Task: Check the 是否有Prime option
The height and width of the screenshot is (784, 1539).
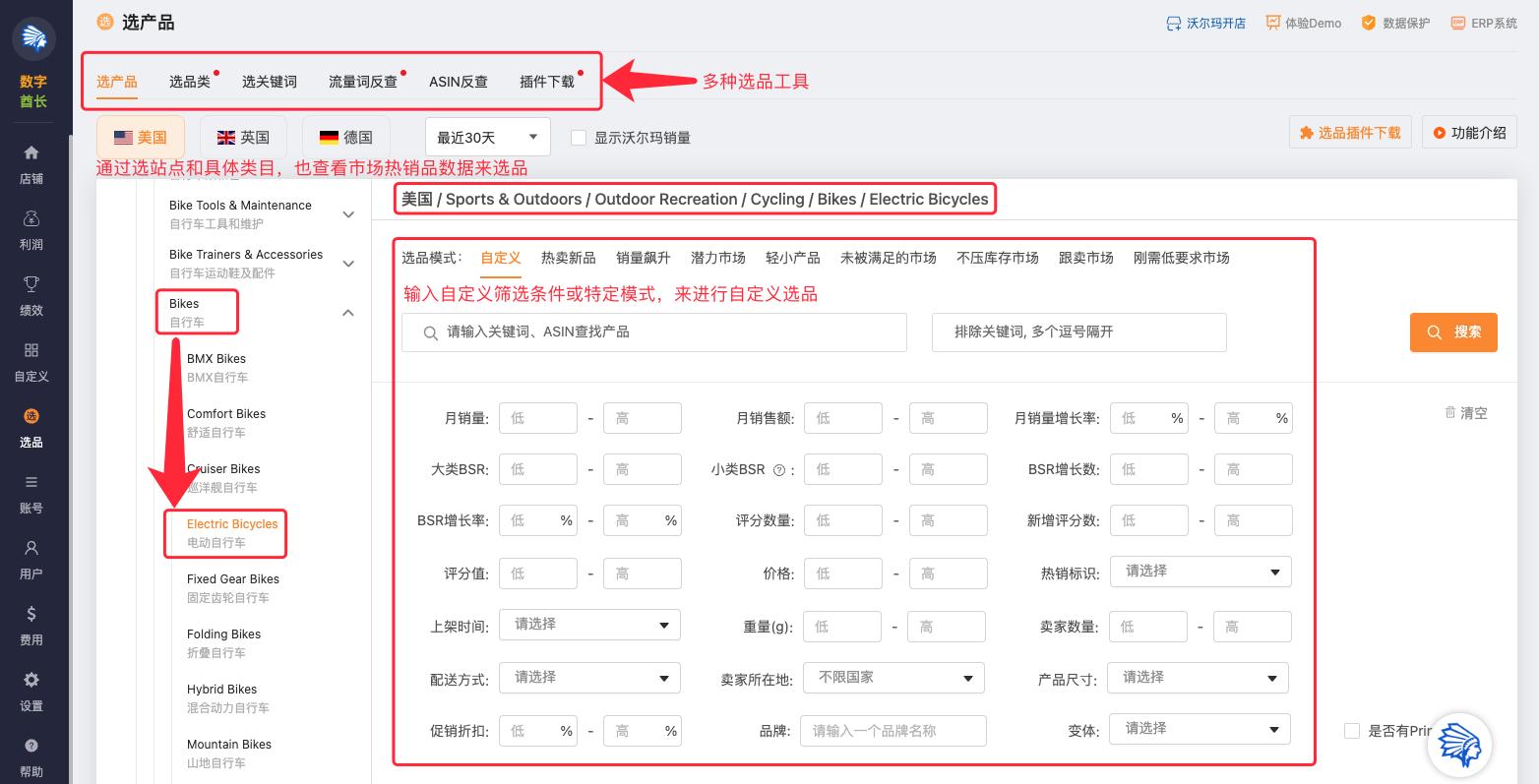Action: 1353,731
